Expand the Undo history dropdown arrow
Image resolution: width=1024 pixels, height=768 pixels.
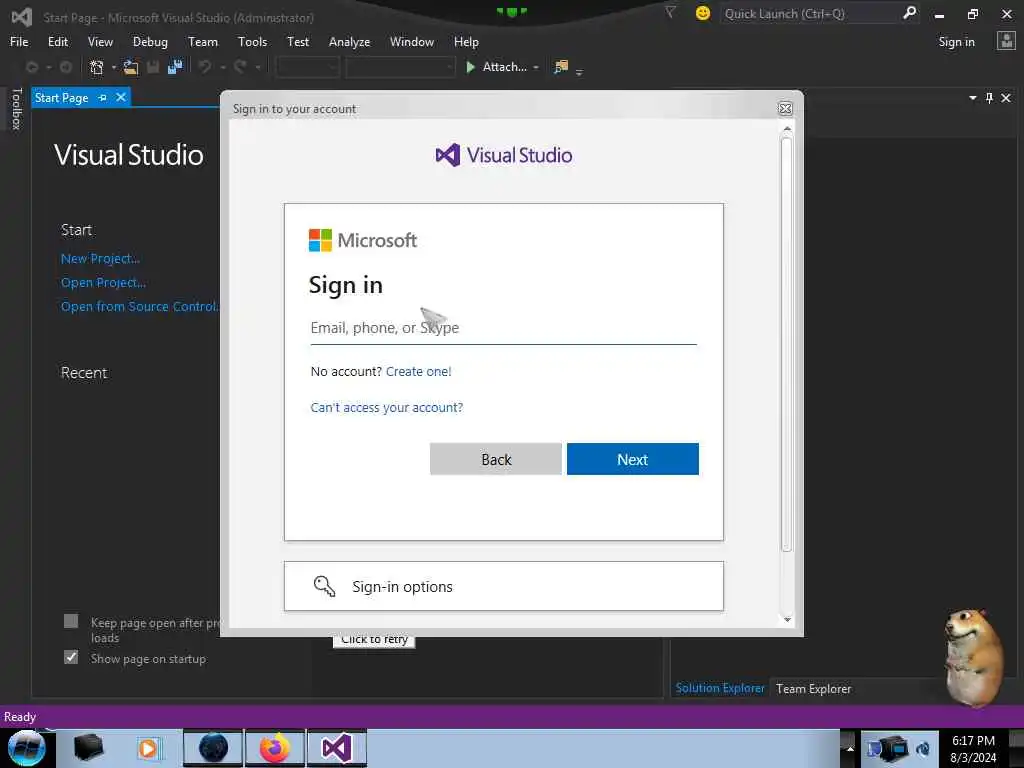click(x=223, y=67)
